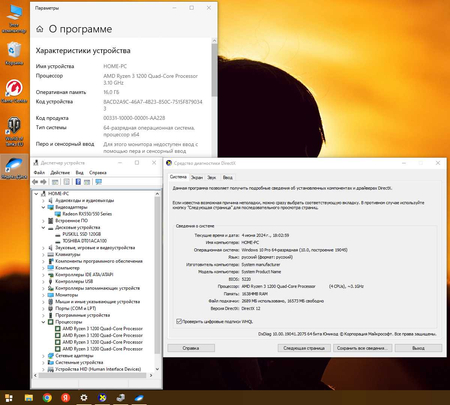Select Radeon RX550/550 Series device

87,214
